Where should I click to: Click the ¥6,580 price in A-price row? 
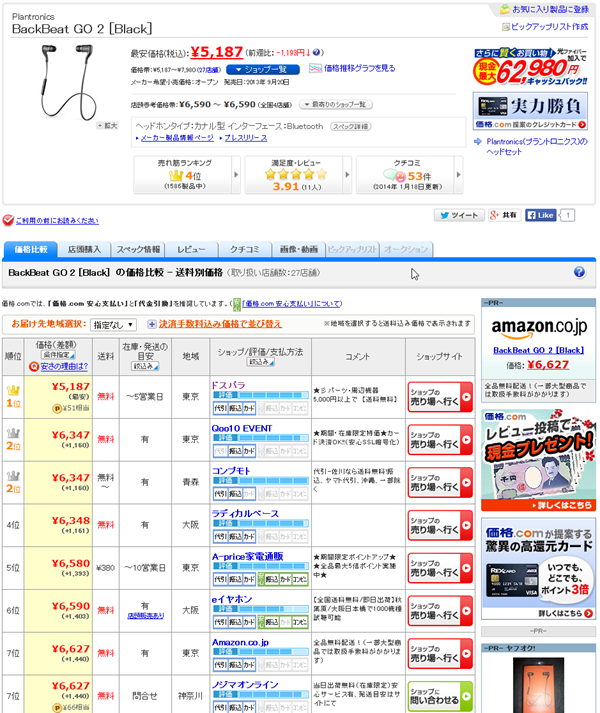[71, 563]
